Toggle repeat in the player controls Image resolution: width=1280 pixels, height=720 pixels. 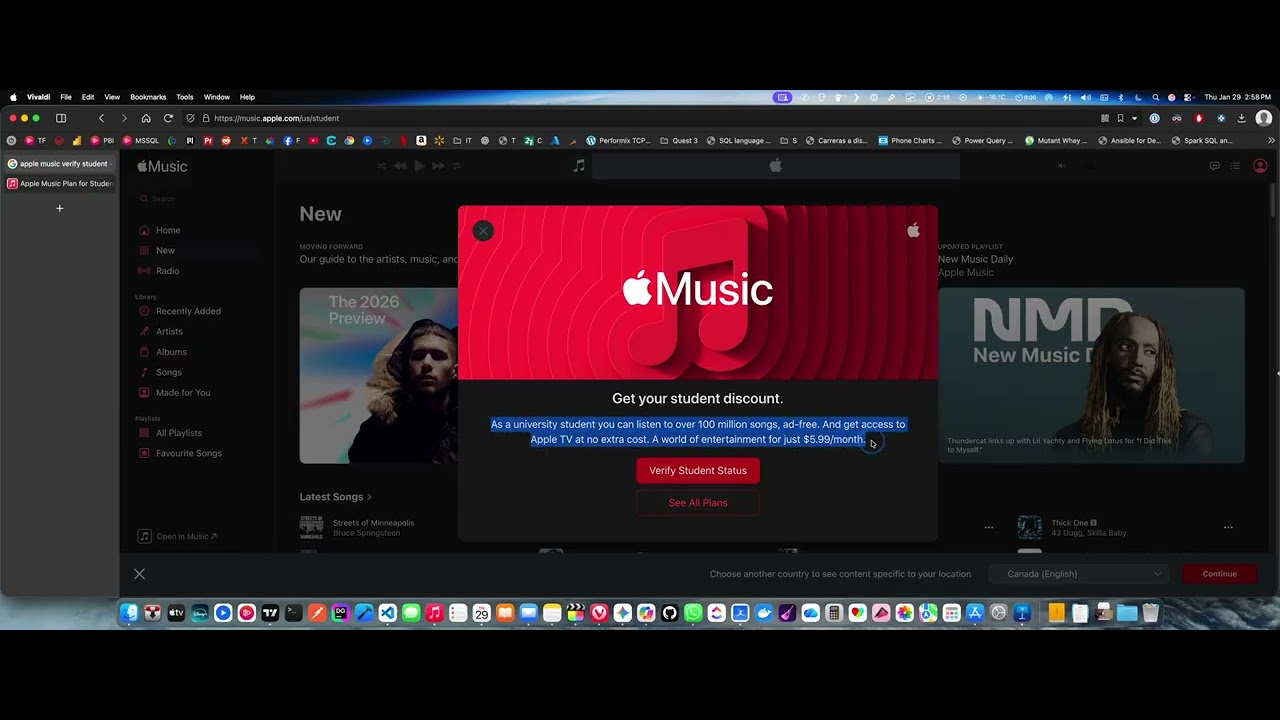[x=457, y=166]
